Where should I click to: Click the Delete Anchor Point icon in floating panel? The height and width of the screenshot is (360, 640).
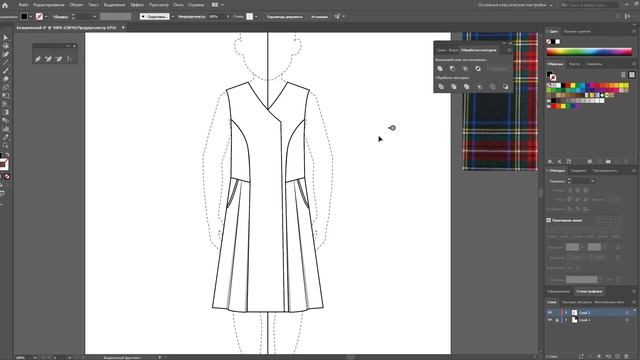coord(59,59)
